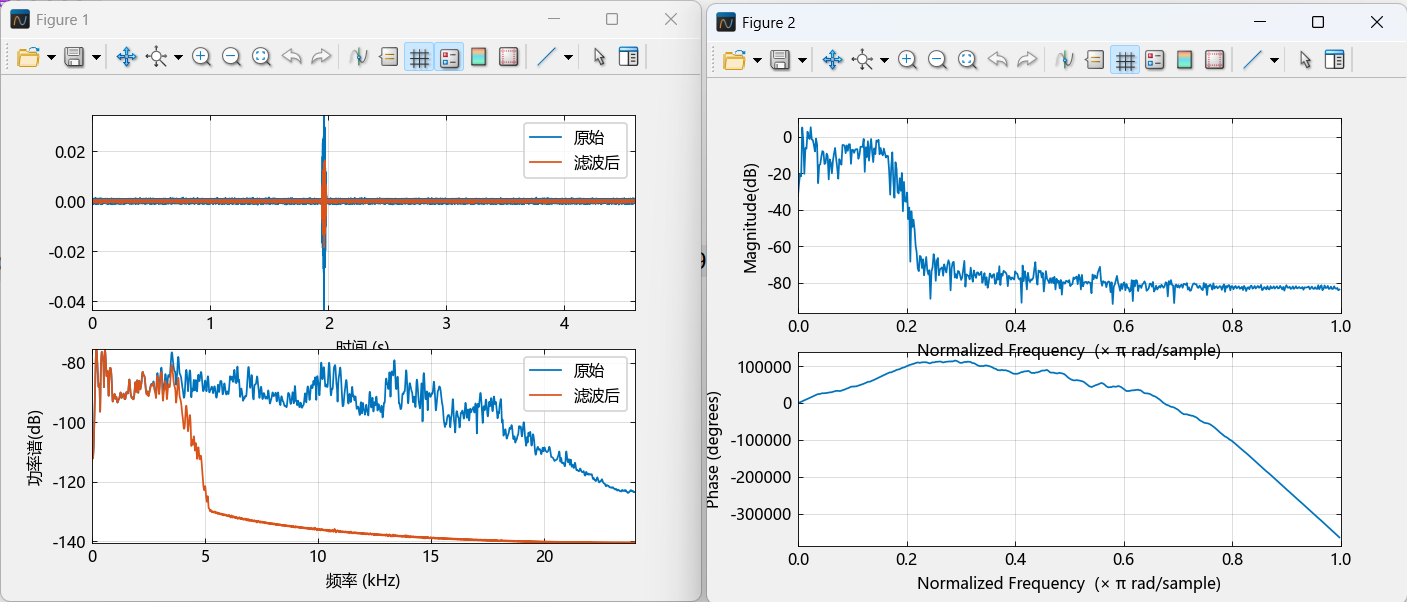Viewport: 1407px width, 602px height.
Task: Click the save disk icon in Figure 2
Action: click(x=781, y=60)
